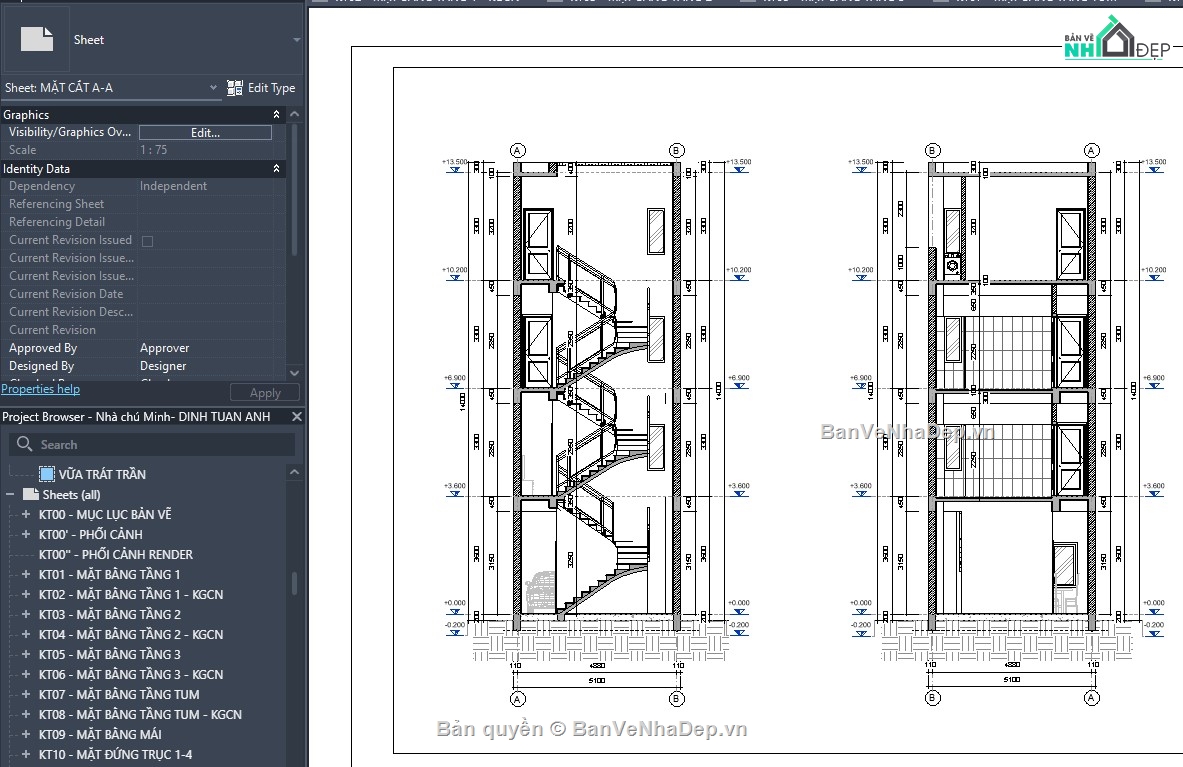Click the Apply button in Properties
Viewport: 1183px width, 767px height.
tap(265, 393)
